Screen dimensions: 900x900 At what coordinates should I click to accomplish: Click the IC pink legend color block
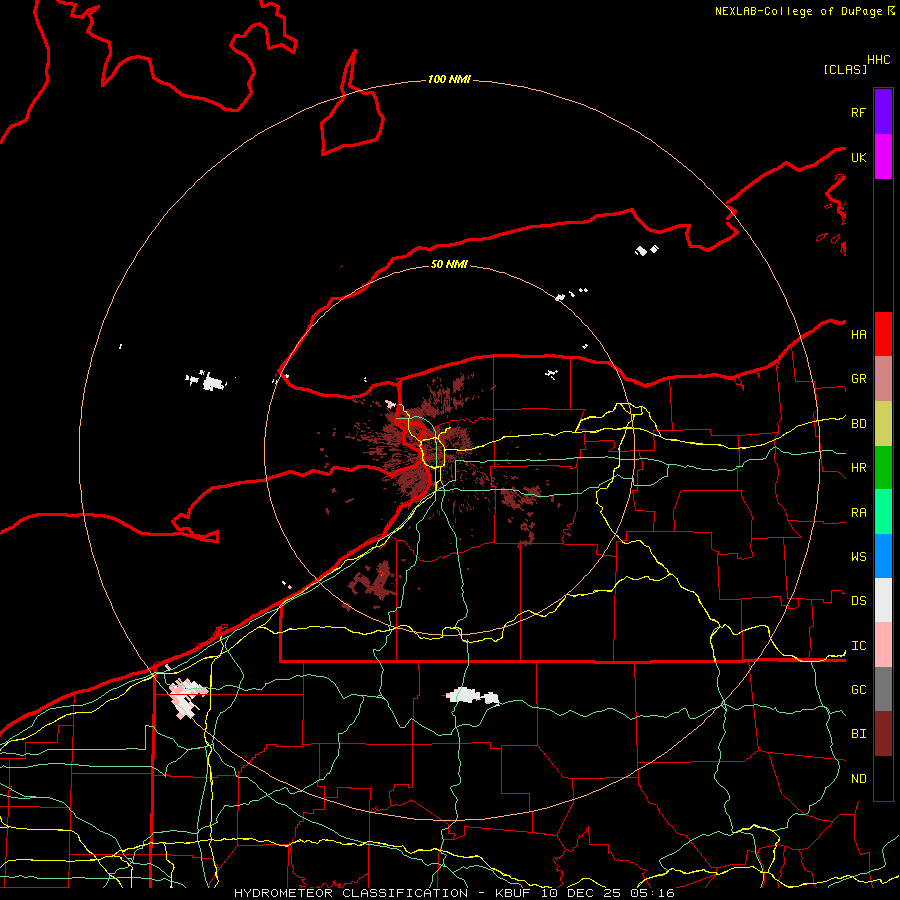coord(883,645)
